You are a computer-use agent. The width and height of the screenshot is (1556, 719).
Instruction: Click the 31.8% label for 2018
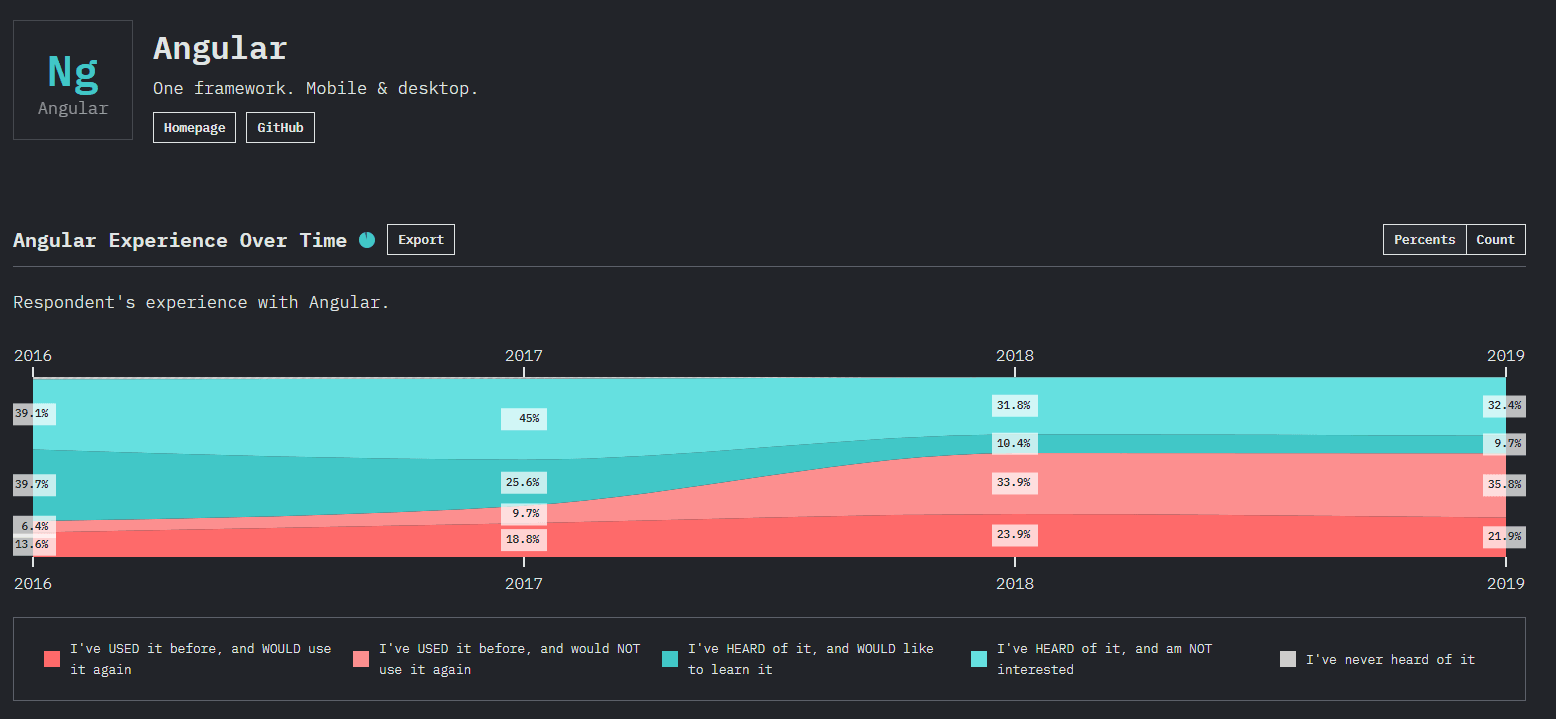coord(1014,405)
